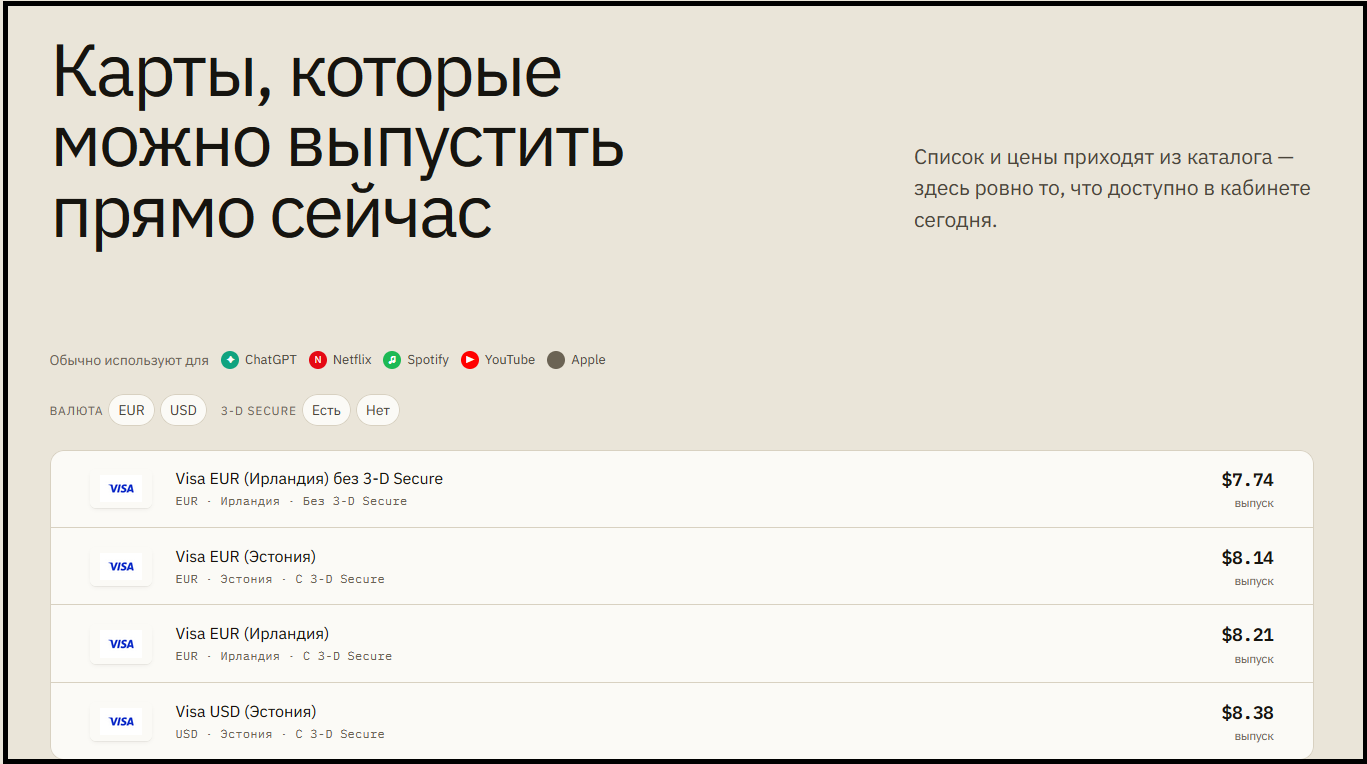Click the gray Apple icon
This screenshot has width=1367, height=764.
[x=556, y=360]
